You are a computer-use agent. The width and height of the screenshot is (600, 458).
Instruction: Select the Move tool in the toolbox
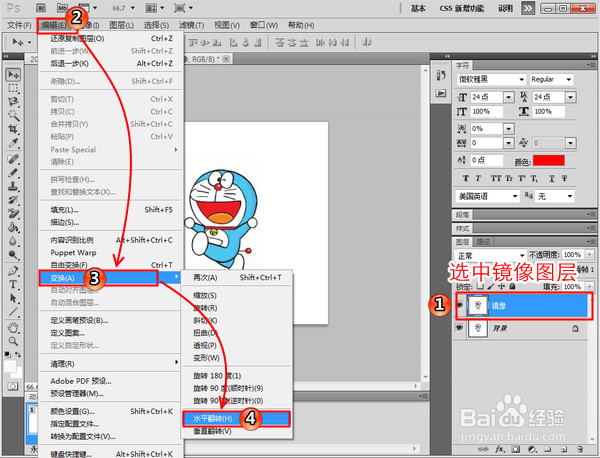tap(13, 75)
